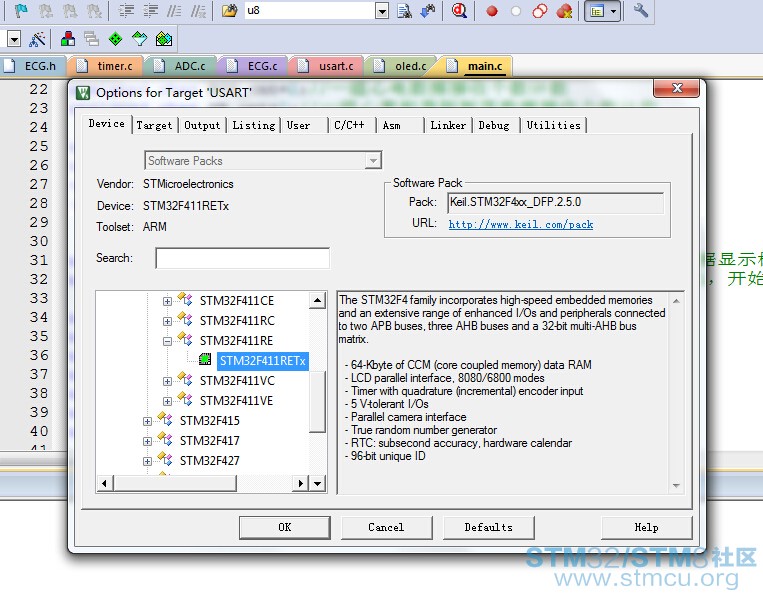The width and height of the screenshot is (763, 603).
Task: Open the Software Packs combo box
Action: point(263,161)
